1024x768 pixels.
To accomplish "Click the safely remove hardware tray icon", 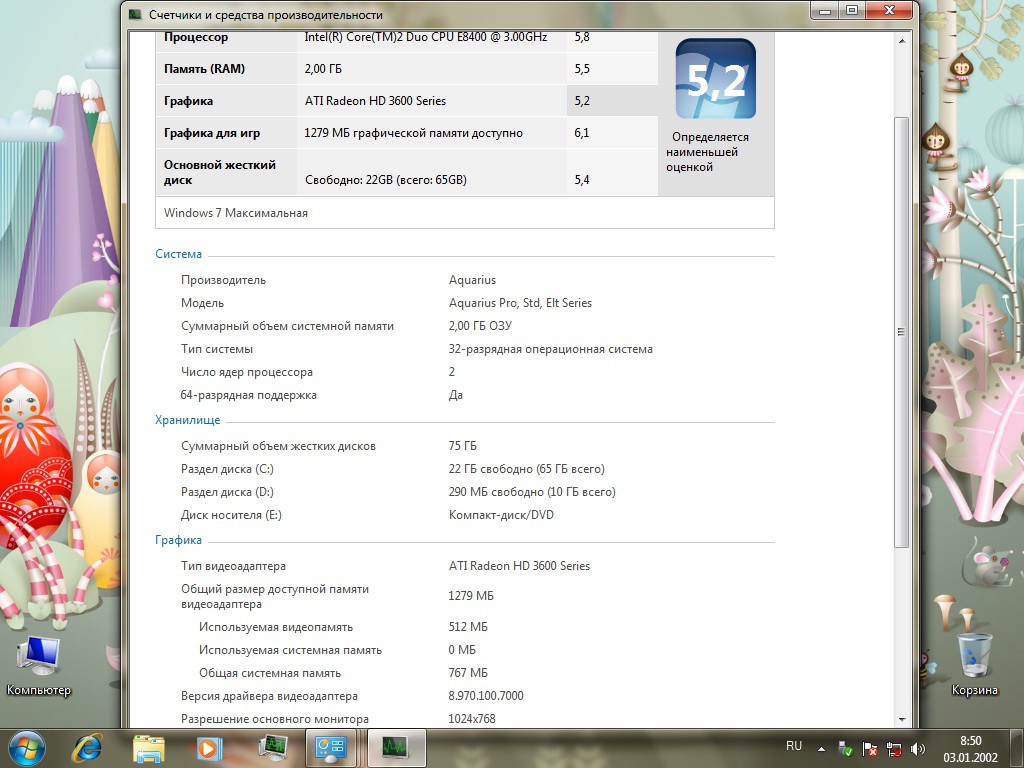I will click(845, 748).
